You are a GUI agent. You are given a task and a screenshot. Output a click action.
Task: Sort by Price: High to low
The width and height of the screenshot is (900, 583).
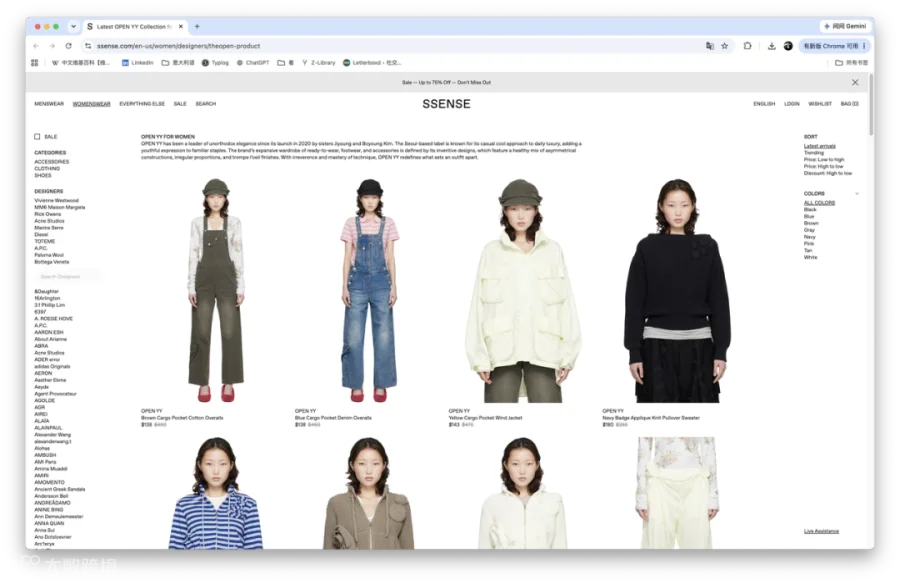pos(824,166)
